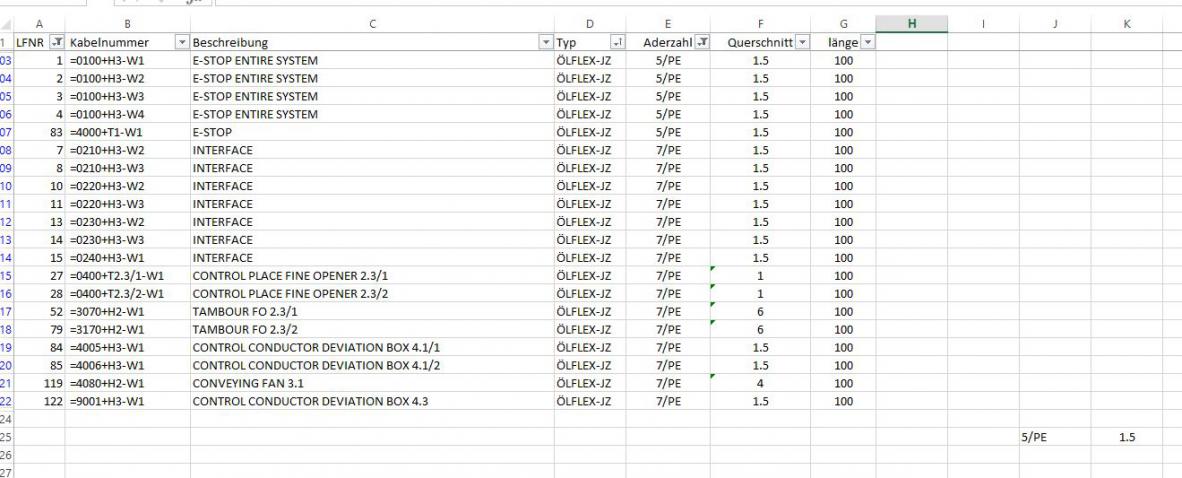Click cell =9001+H3-W1
The height and width of the screenshot is (478, 1182).
(x=127, y=401)
